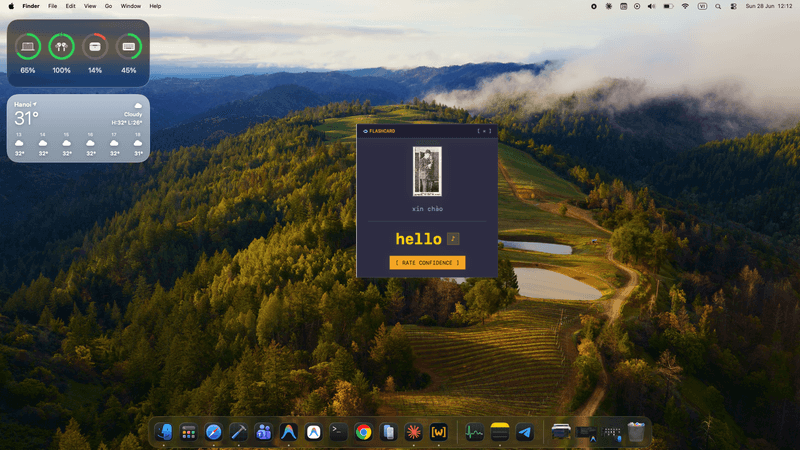Image resolution: width=800 pixels, height=450 pixels.
Task: Open the phone mirroring app in Dock
Action: pyautogui.click(x=389, y=432)
